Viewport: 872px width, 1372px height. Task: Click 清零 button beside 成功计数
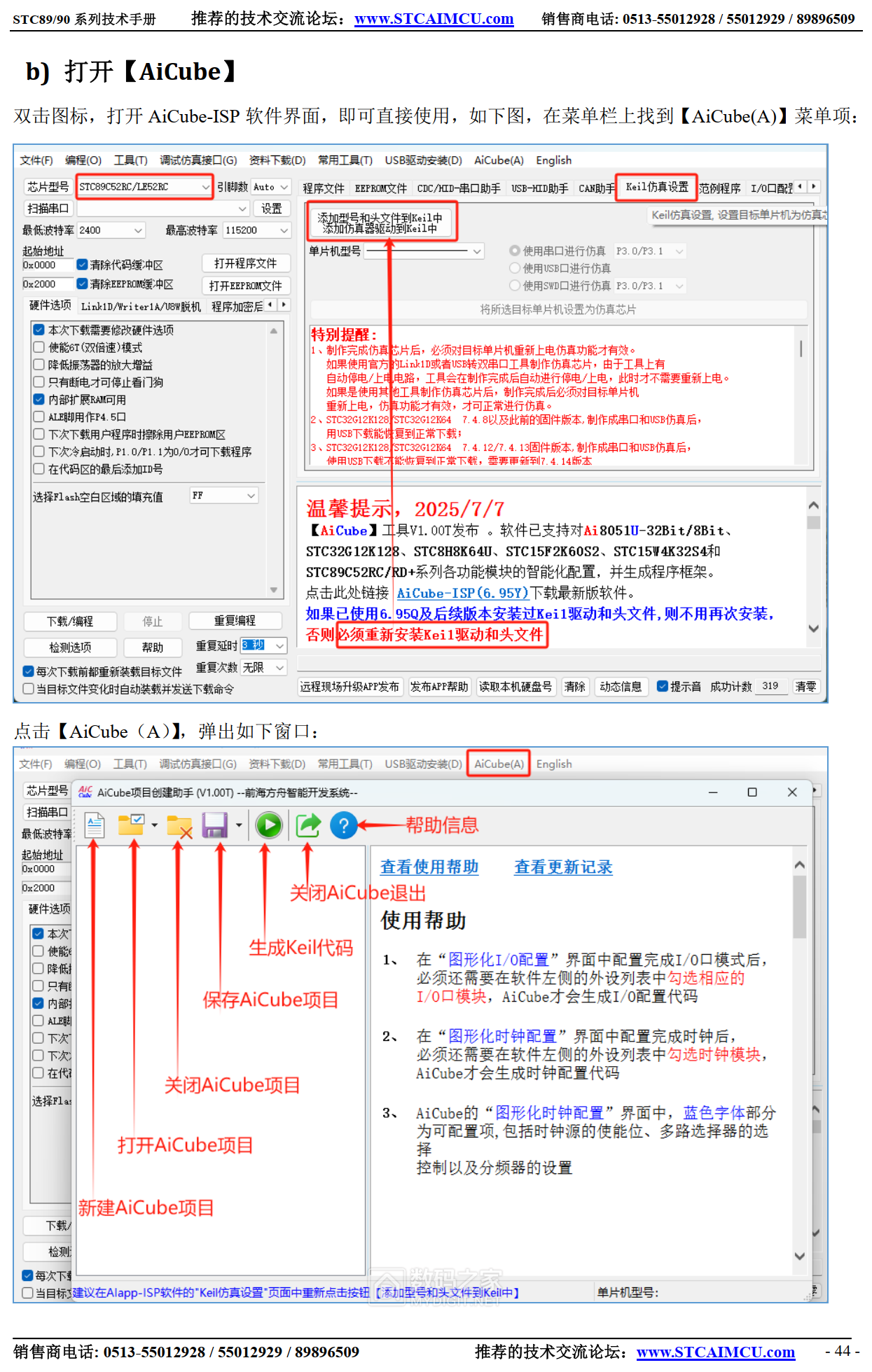(805, 687)
